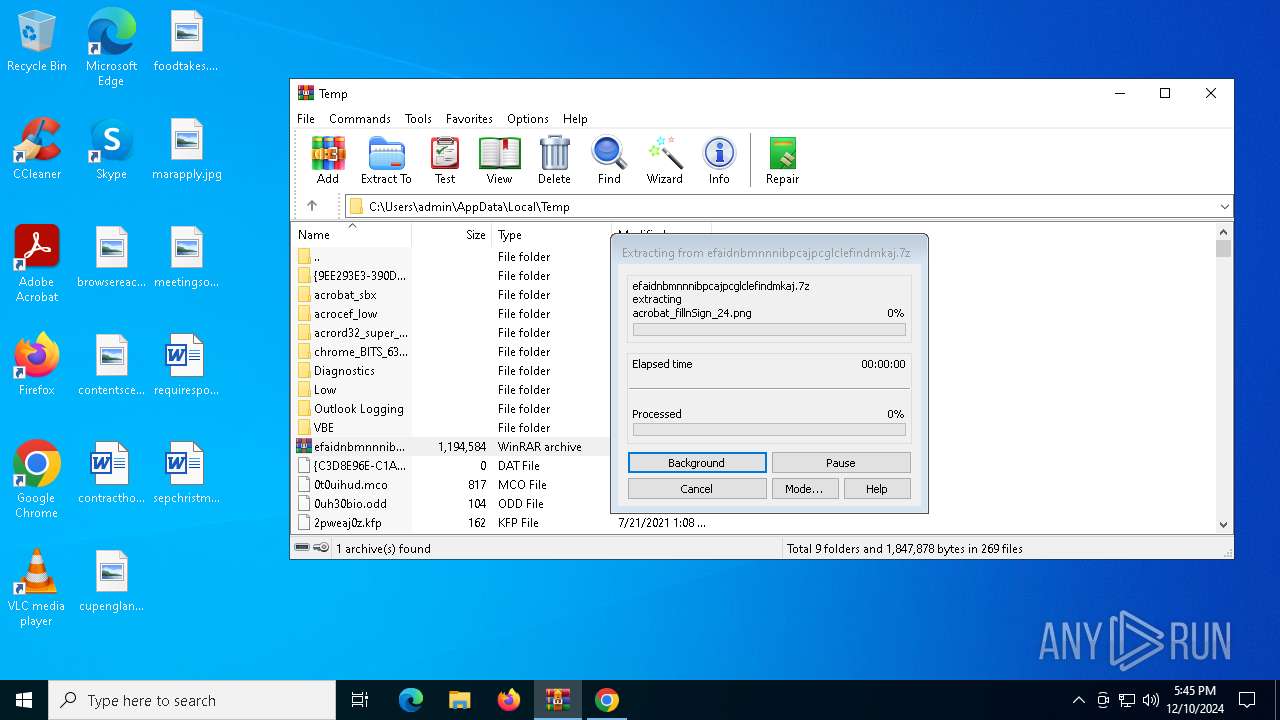Sort by Size column header
The height and width of the screenshot is (720, 1280).
[x=451, y=235]
